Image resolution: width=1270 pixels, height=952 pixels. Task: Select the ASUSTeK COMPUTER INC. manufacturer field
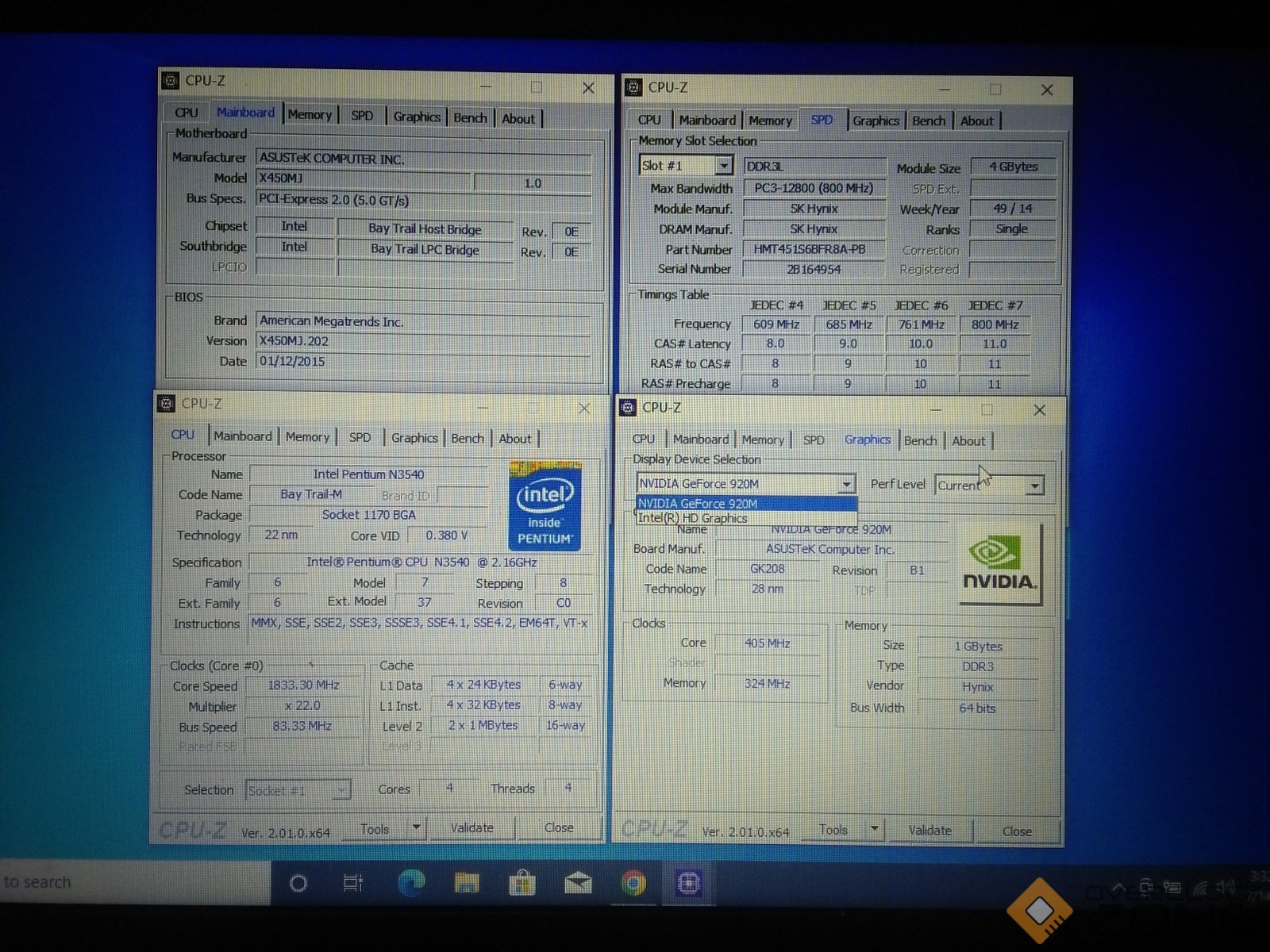(424, 159)
